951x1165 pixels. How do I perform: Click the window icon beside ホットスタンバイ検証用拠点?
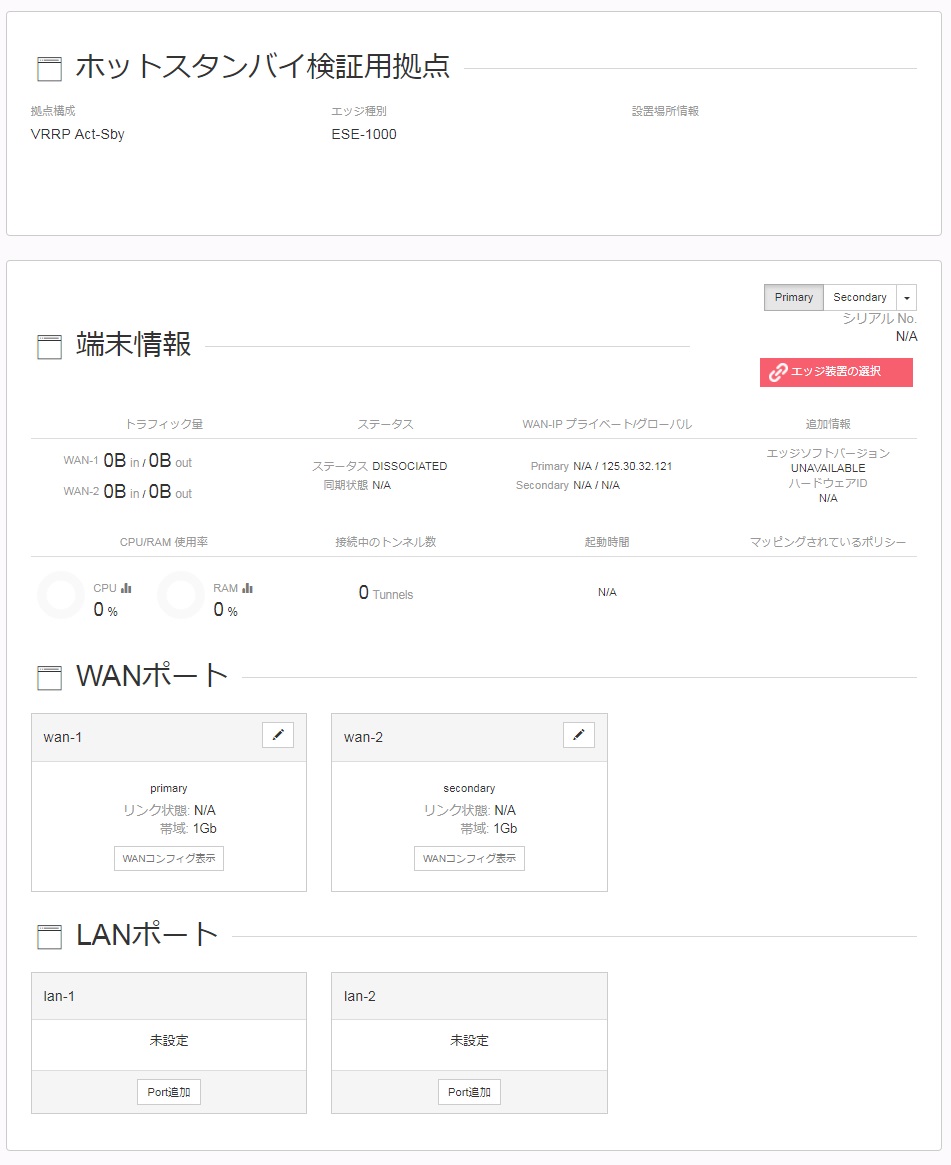click(50, 68)
